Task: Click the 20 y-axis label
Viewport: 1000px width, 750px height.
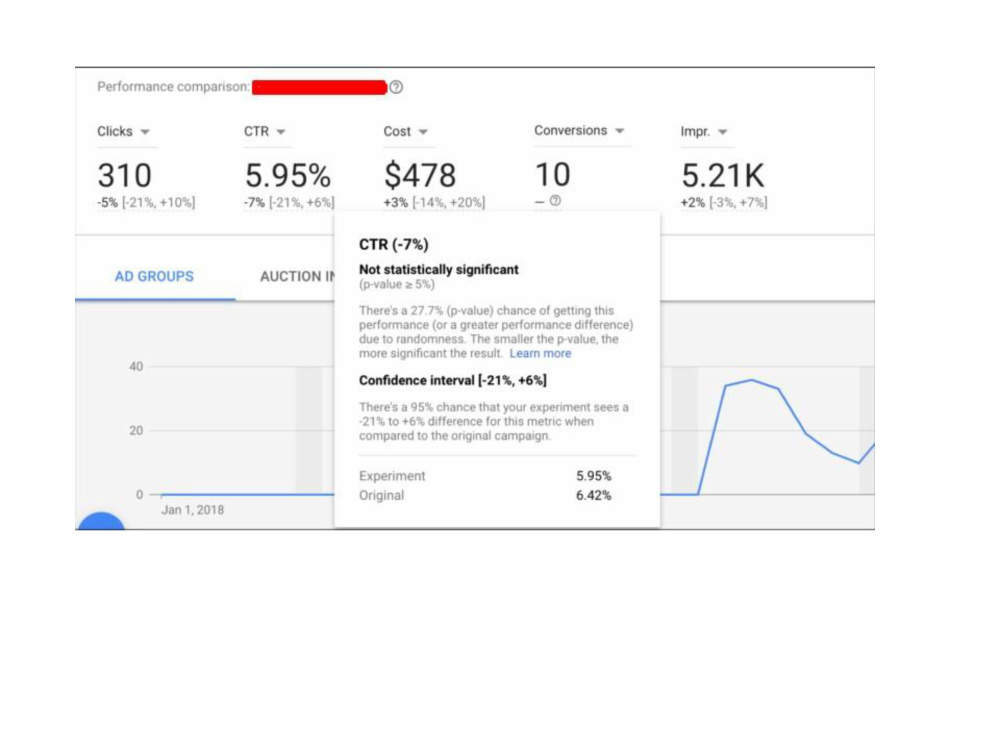Action: coord(136,430)
